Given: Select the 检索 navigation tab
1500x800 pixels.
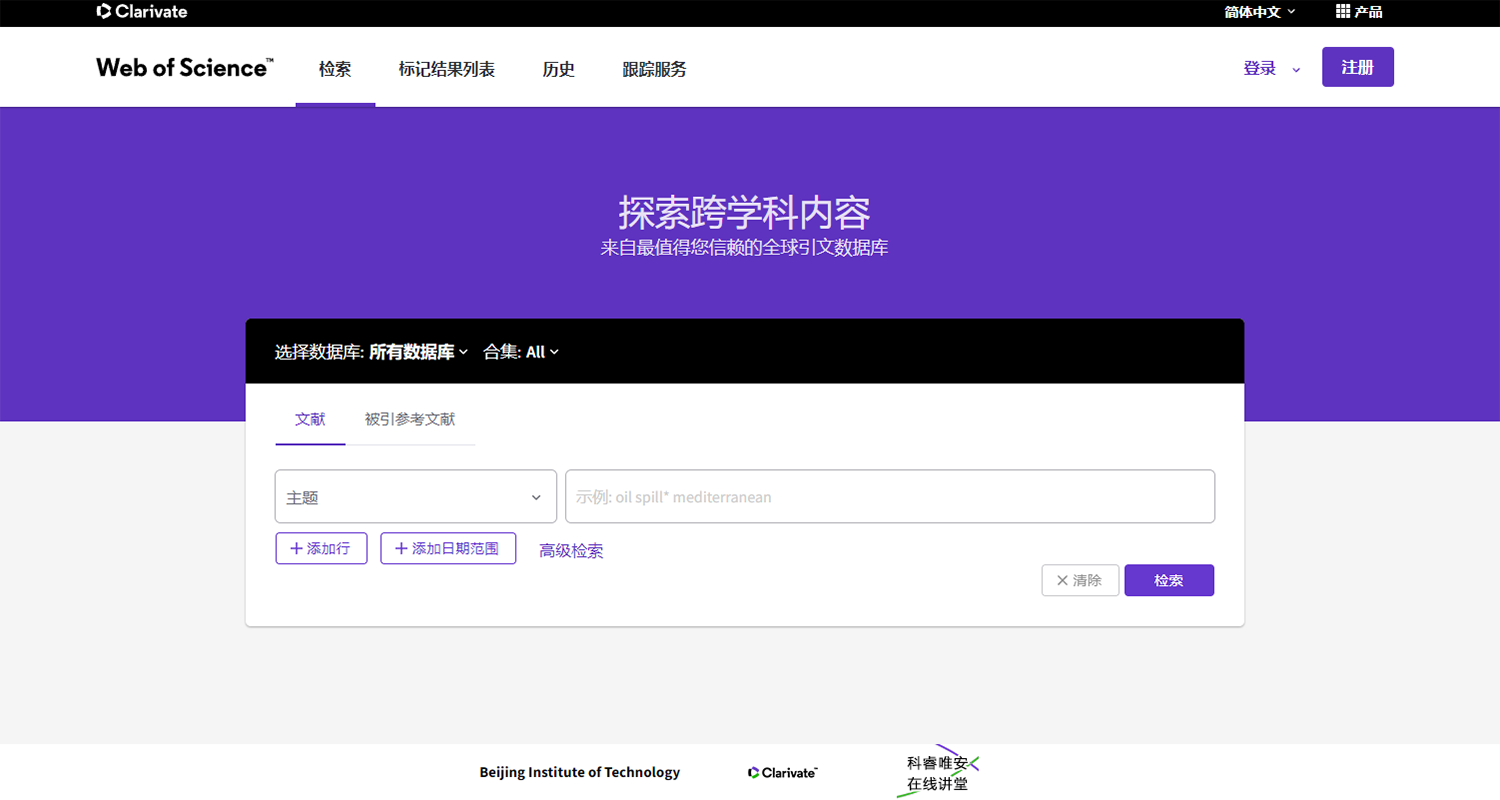Looking at the screenshot, I should click(335, 69).
